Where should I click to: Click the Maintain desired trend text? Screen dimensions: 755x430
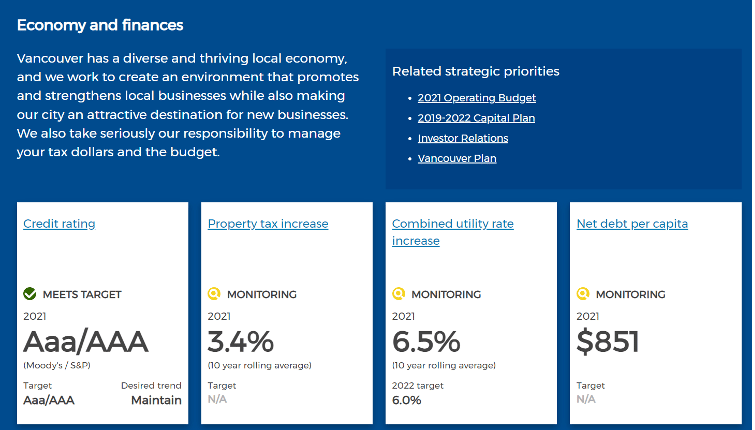point(156,400)
